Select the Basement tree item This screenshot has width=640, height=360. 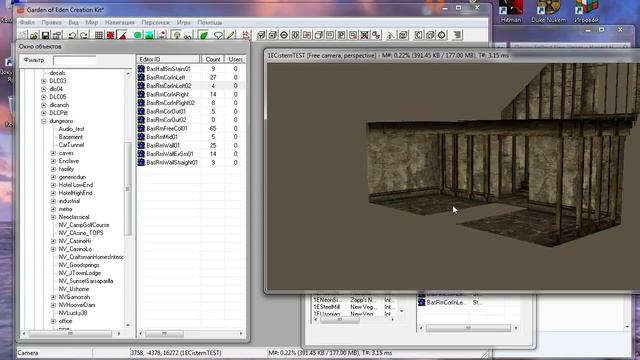71,137
